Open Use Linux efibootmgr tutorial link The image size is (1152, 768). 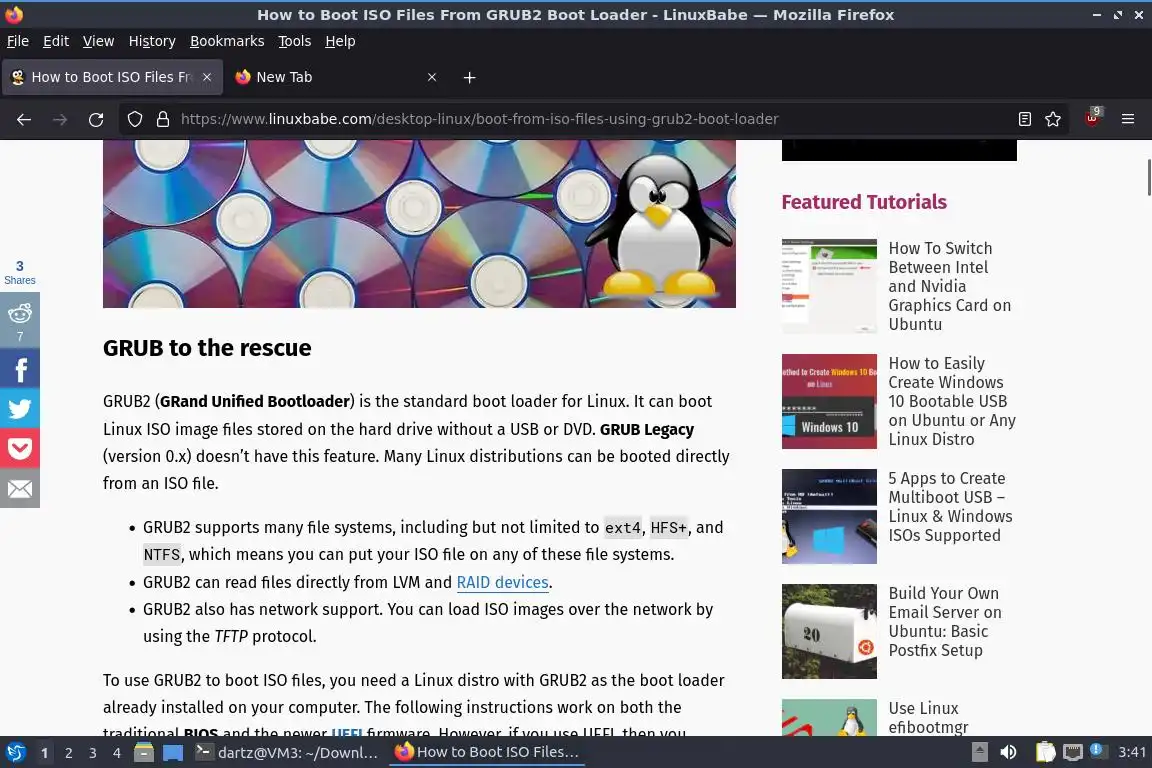(x=929, y=718)
